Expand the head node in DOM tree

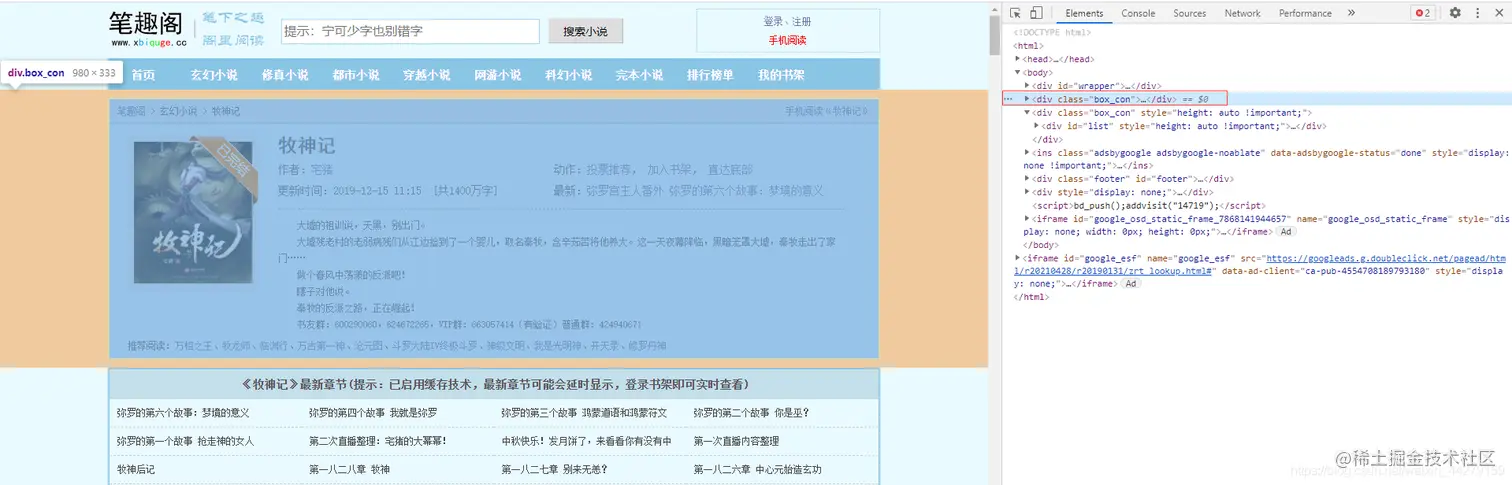point(1018,59)
